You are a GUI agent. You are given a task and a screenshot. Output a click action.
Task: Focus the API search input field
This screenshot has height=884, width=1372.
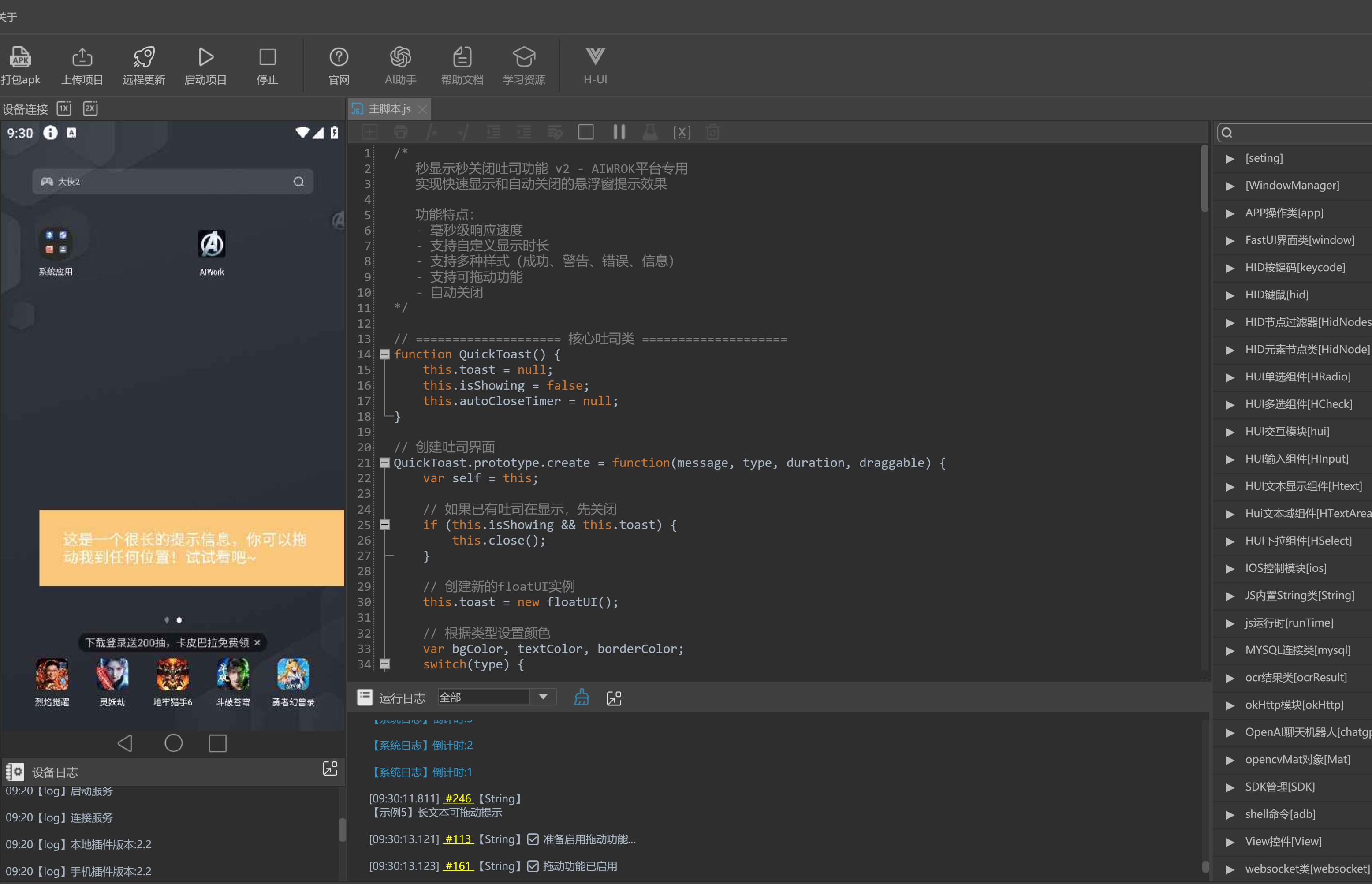pyautogui.click(x=1297, y=133)
